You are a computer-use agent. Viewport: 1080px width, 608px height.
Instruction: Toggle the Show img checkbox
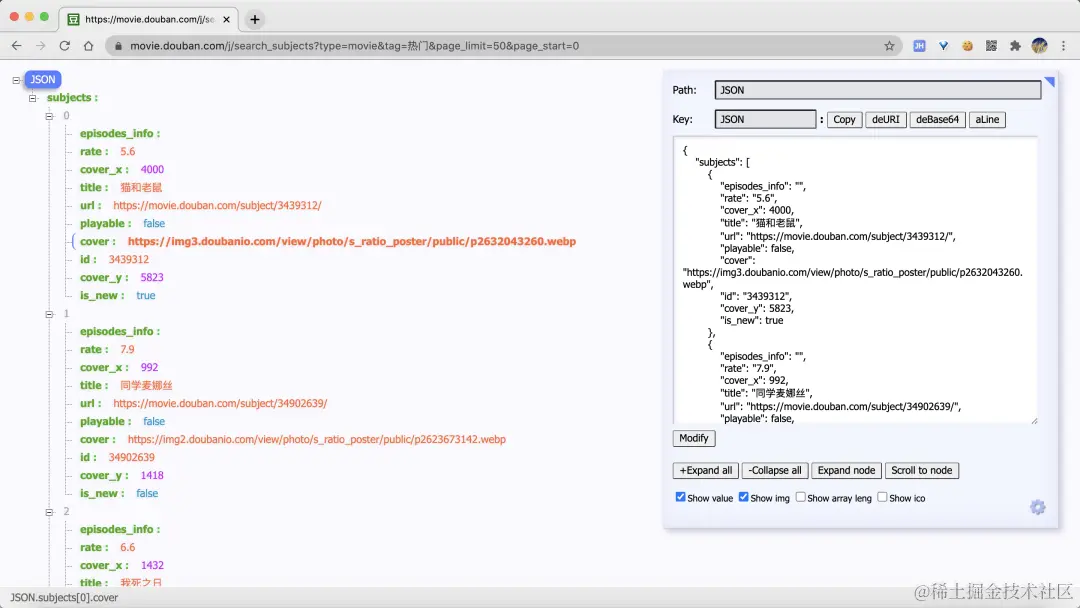(744, 497)
